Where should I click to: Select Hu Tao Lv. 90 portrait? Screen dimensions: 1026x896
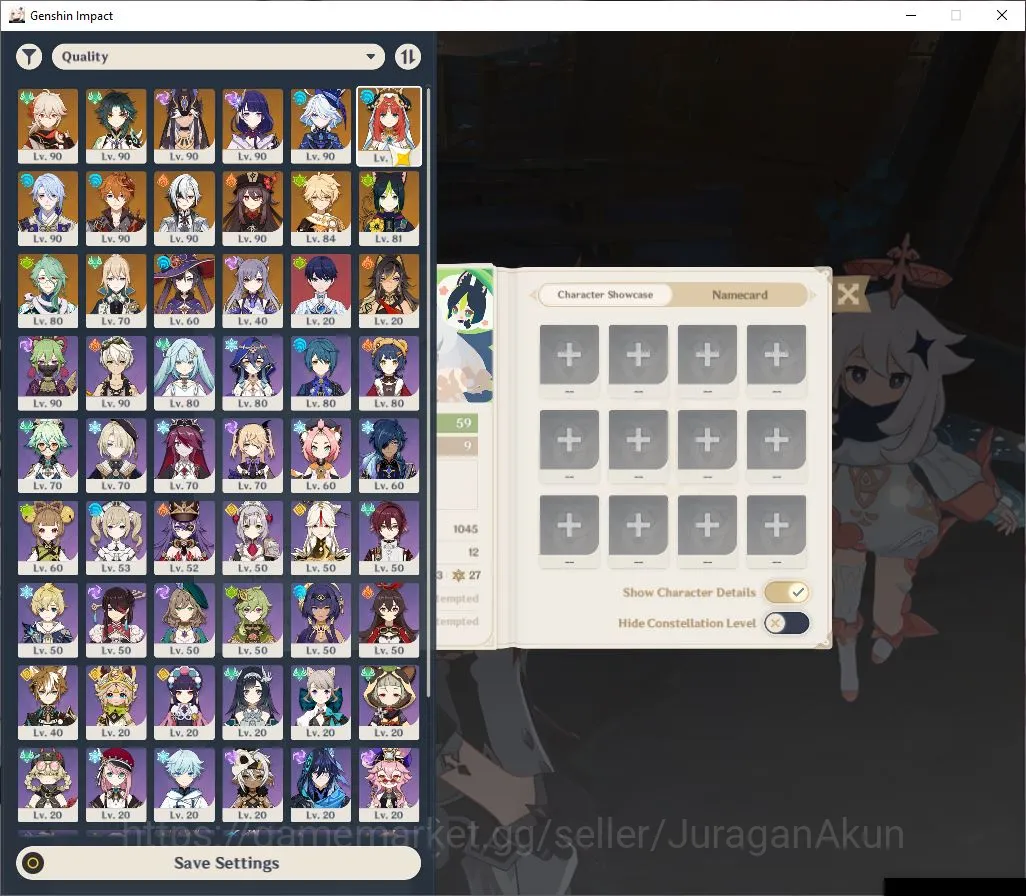(x=253, y=208)
